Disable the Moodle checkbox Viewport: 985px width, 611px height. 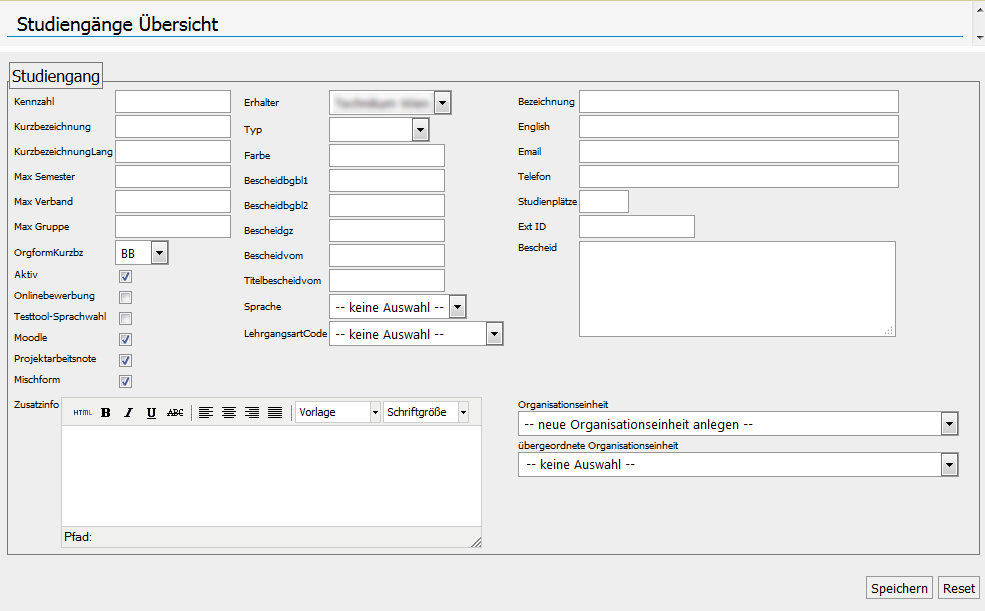click(x=126, y=339)
